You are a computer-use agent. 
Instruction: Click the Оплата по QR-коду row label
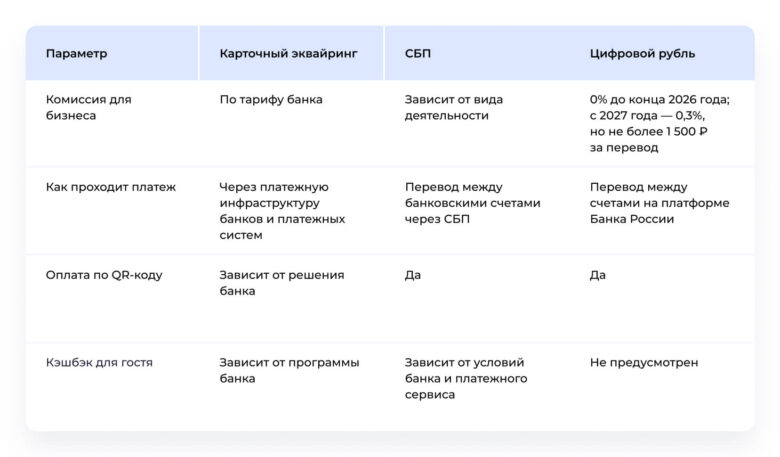(x=104, y=275)
